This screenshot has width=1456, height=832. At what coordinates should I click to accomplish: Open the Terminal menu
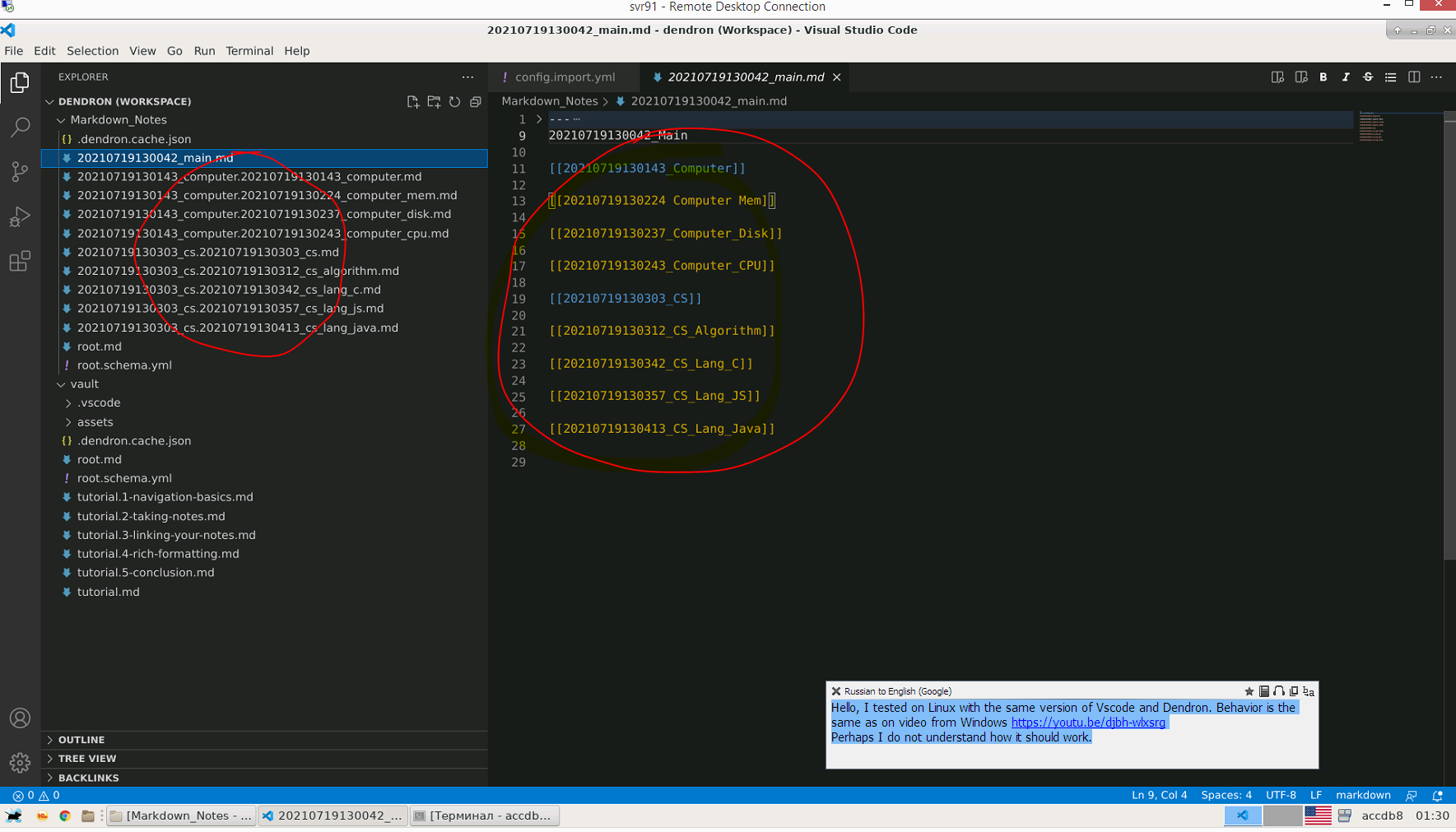click(x=249, y=50)
